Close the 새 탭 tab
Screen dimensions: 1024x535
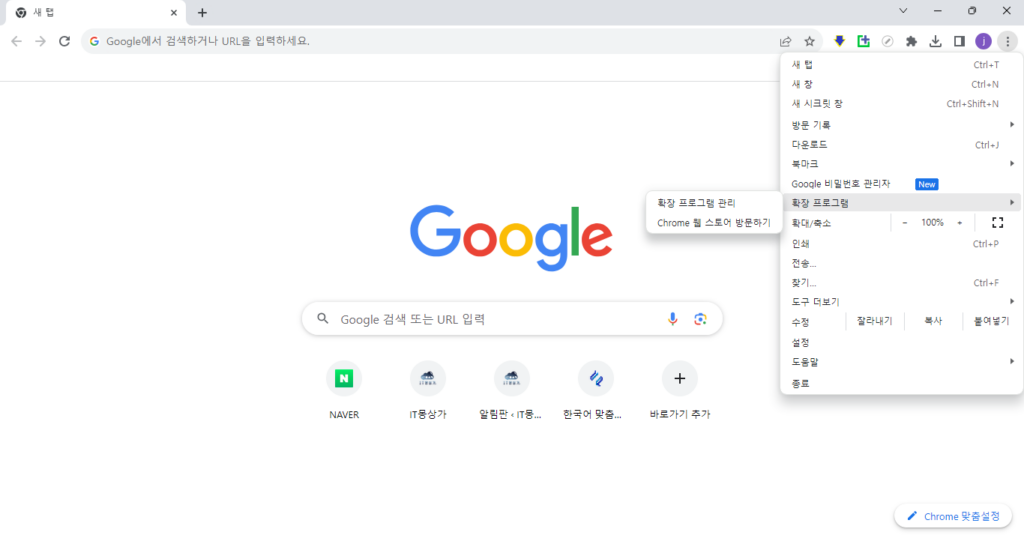174,12
